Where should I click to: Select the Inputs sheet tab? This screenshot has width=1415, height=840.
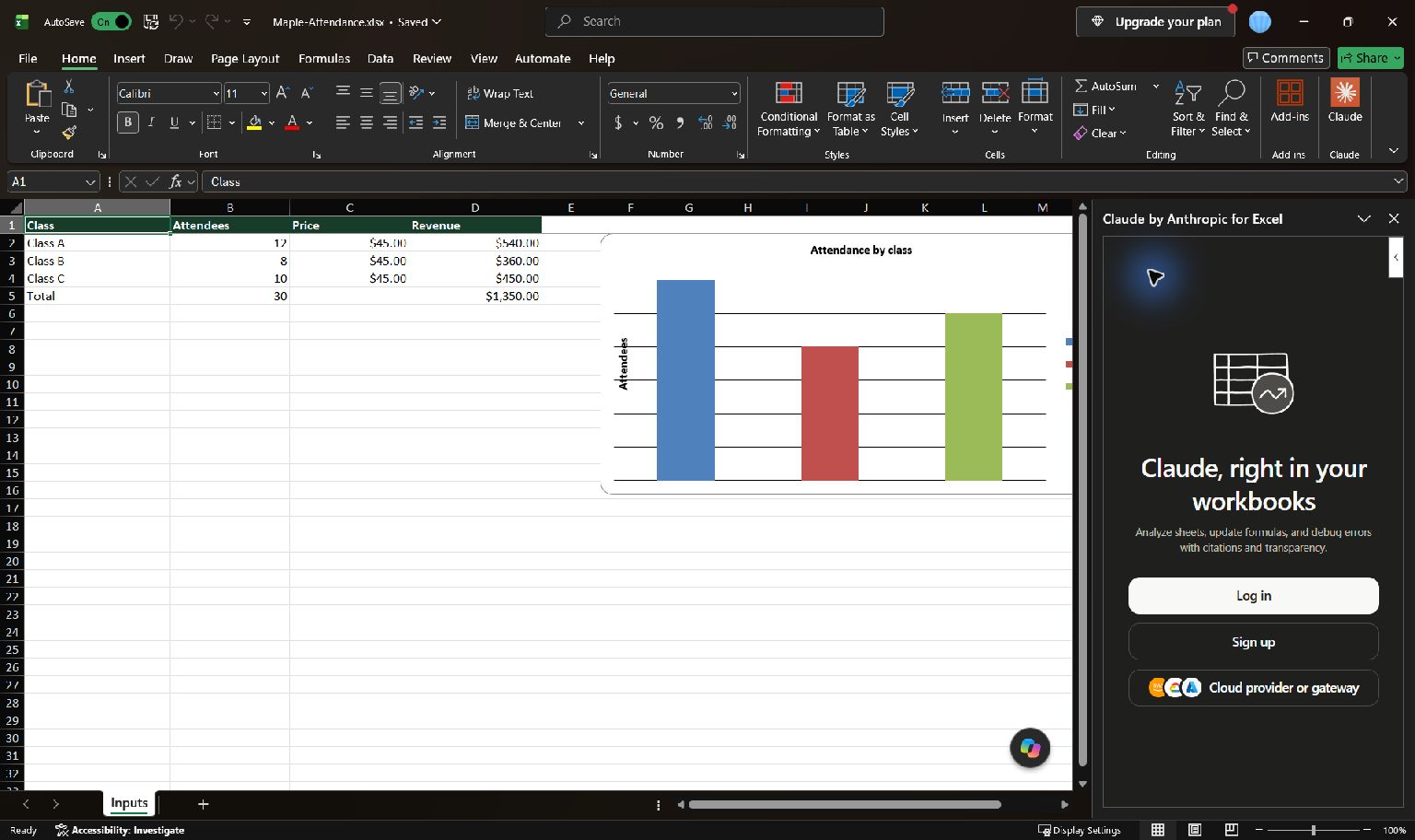129,803
